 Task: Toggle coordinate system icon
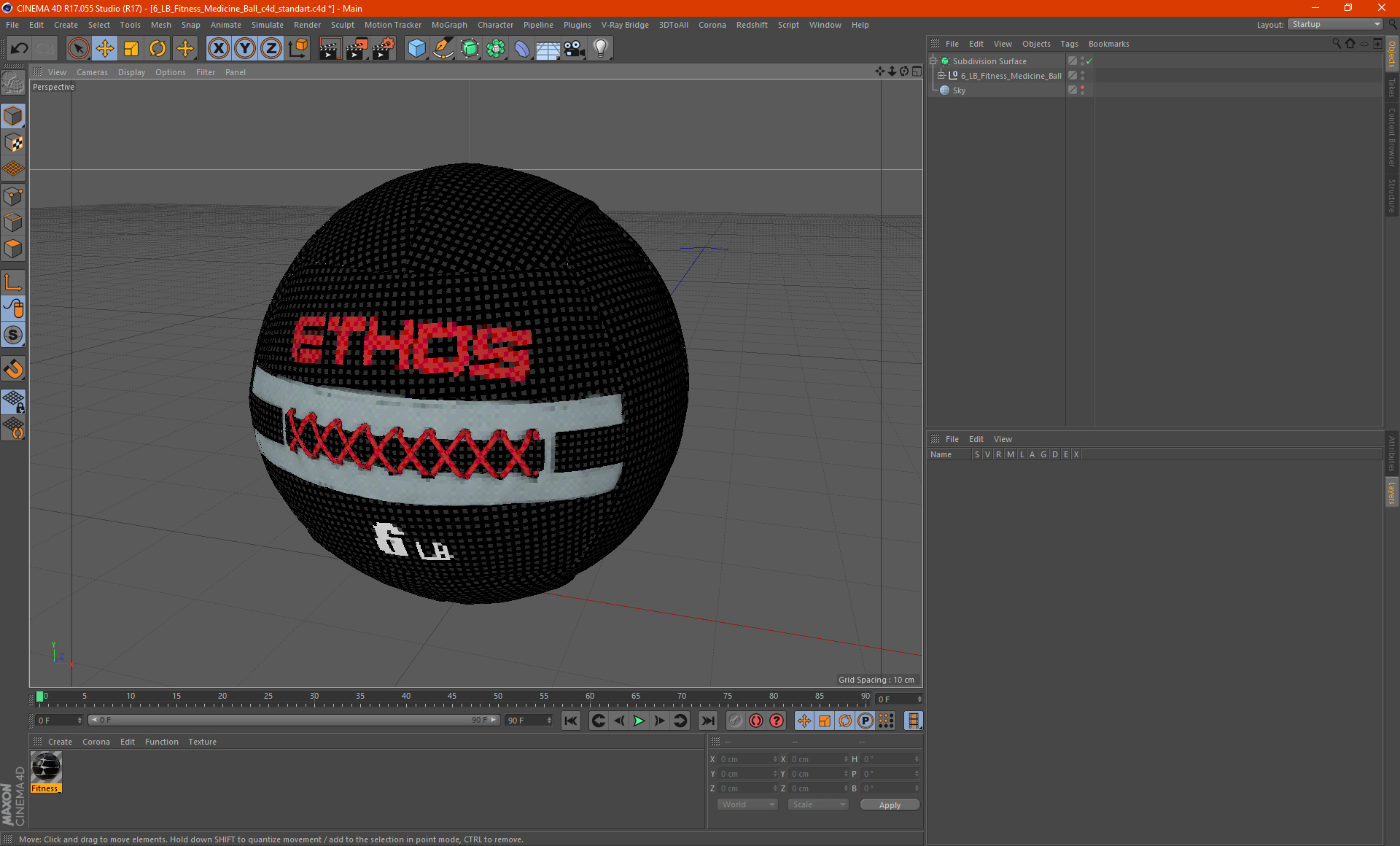coord(297,49)
